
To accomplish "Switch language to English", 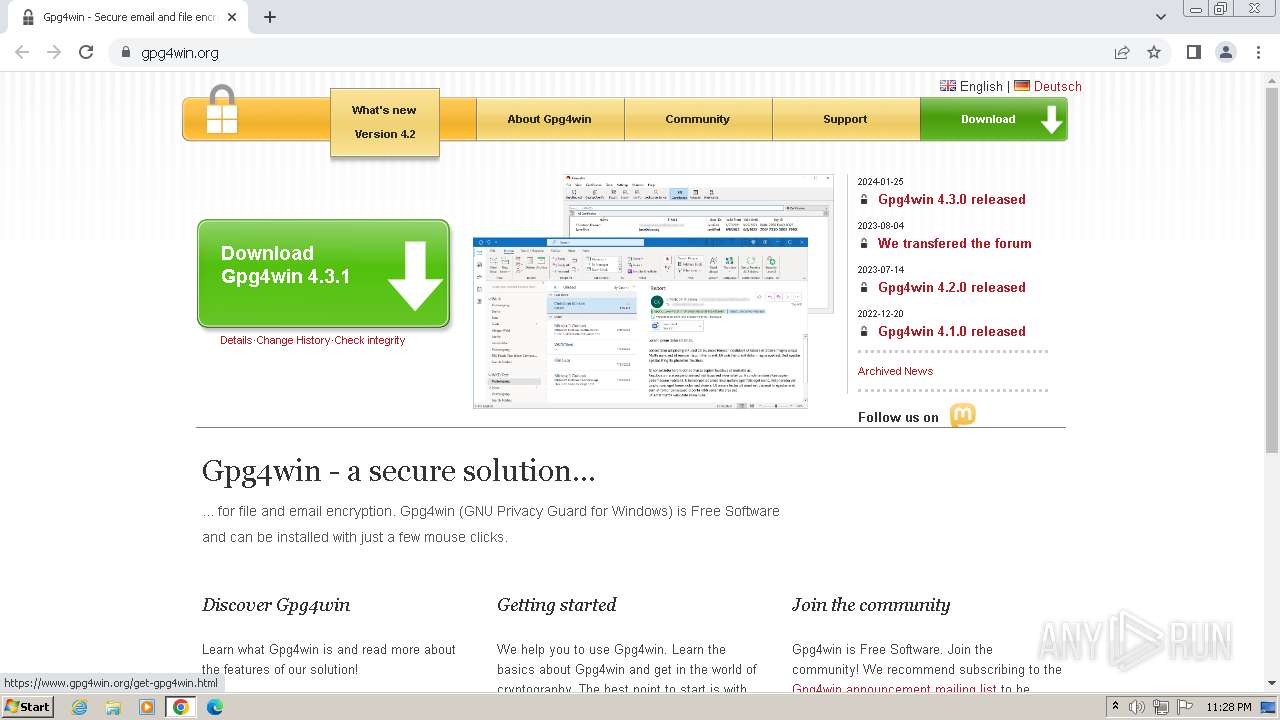I will click(x=971, y=86).
